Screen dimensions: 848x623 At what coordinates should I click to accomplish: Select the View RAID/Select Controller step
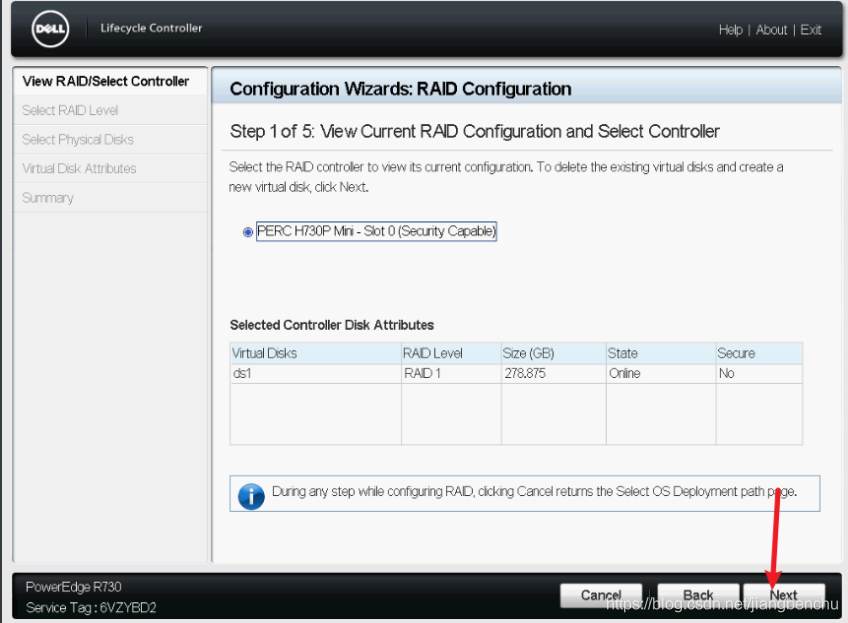click(x=110, y=81)
